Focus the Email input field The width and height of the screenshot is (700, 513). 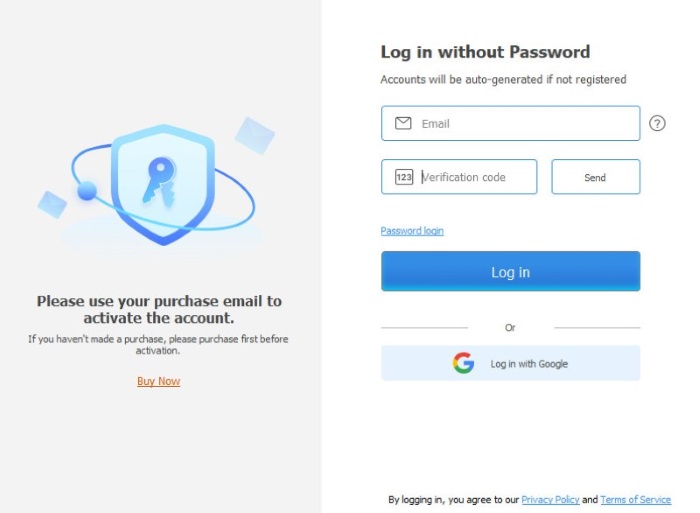(x=510, y=123)
